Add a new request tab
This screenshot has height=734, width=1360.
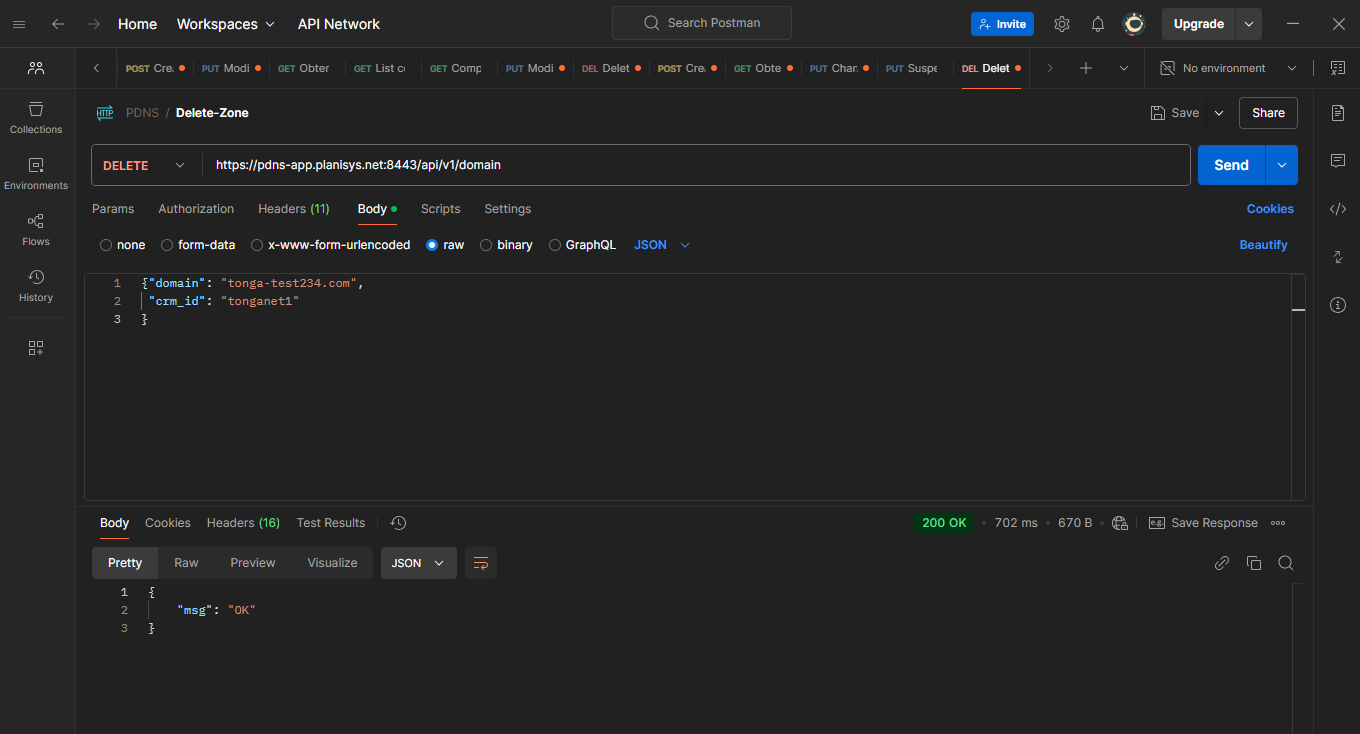pos(1086,68)
